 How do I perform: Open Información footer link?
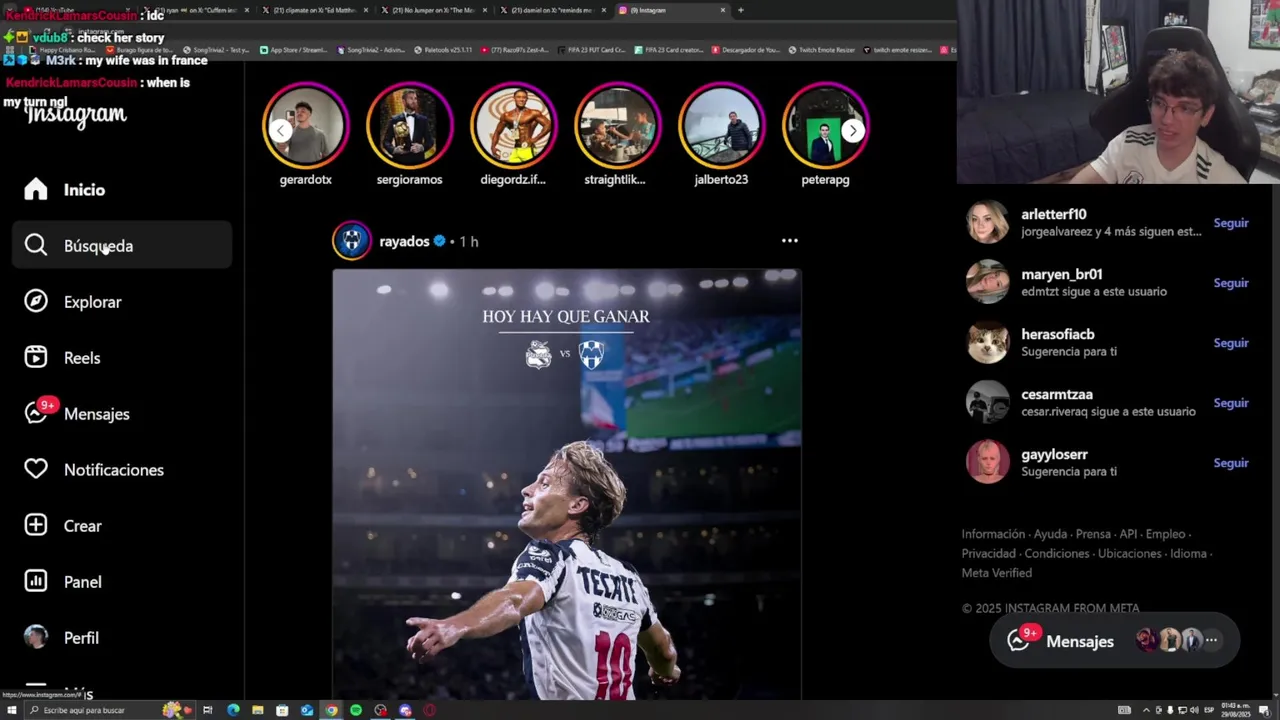coord(993,534)
